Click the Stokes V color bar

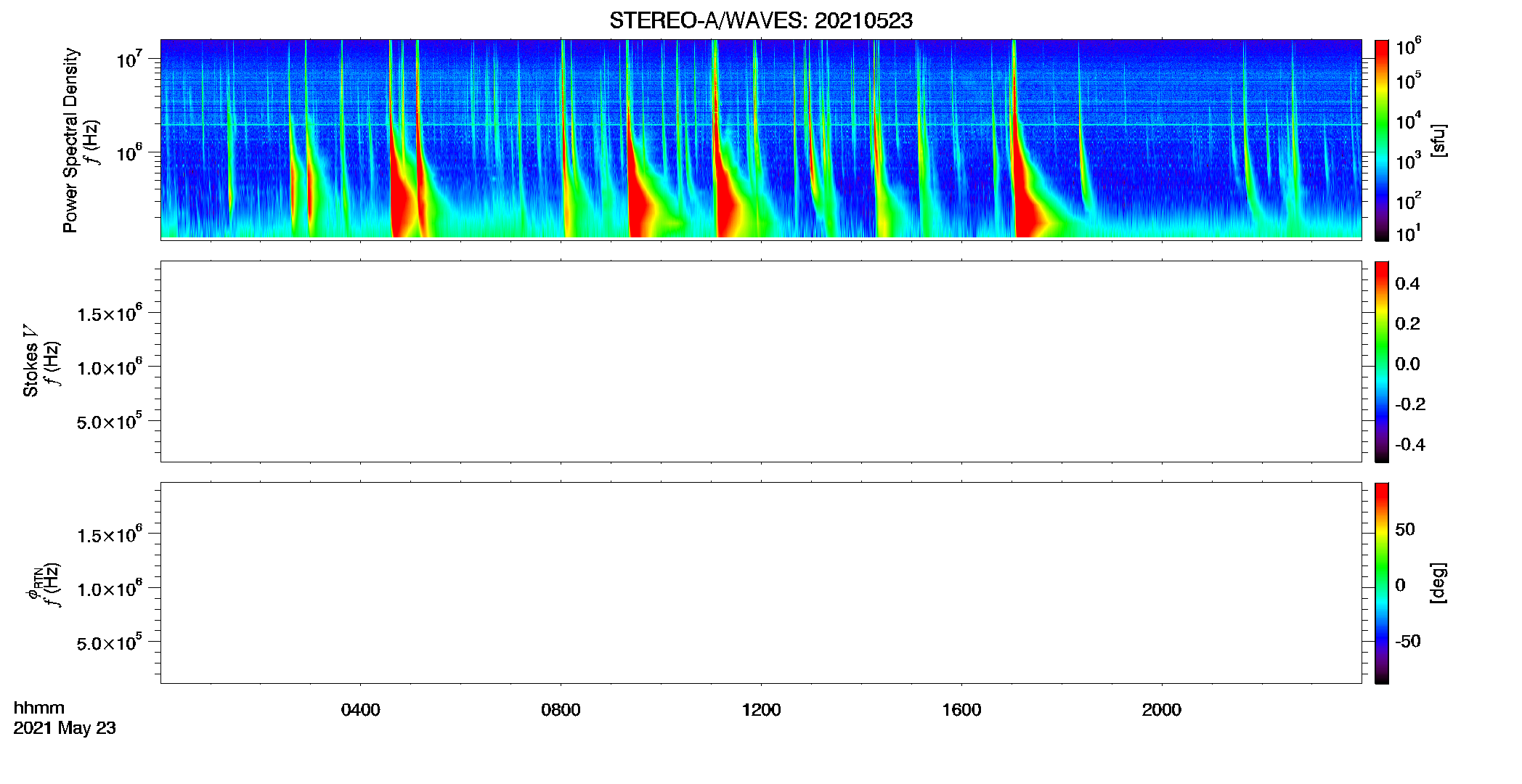1381,362
